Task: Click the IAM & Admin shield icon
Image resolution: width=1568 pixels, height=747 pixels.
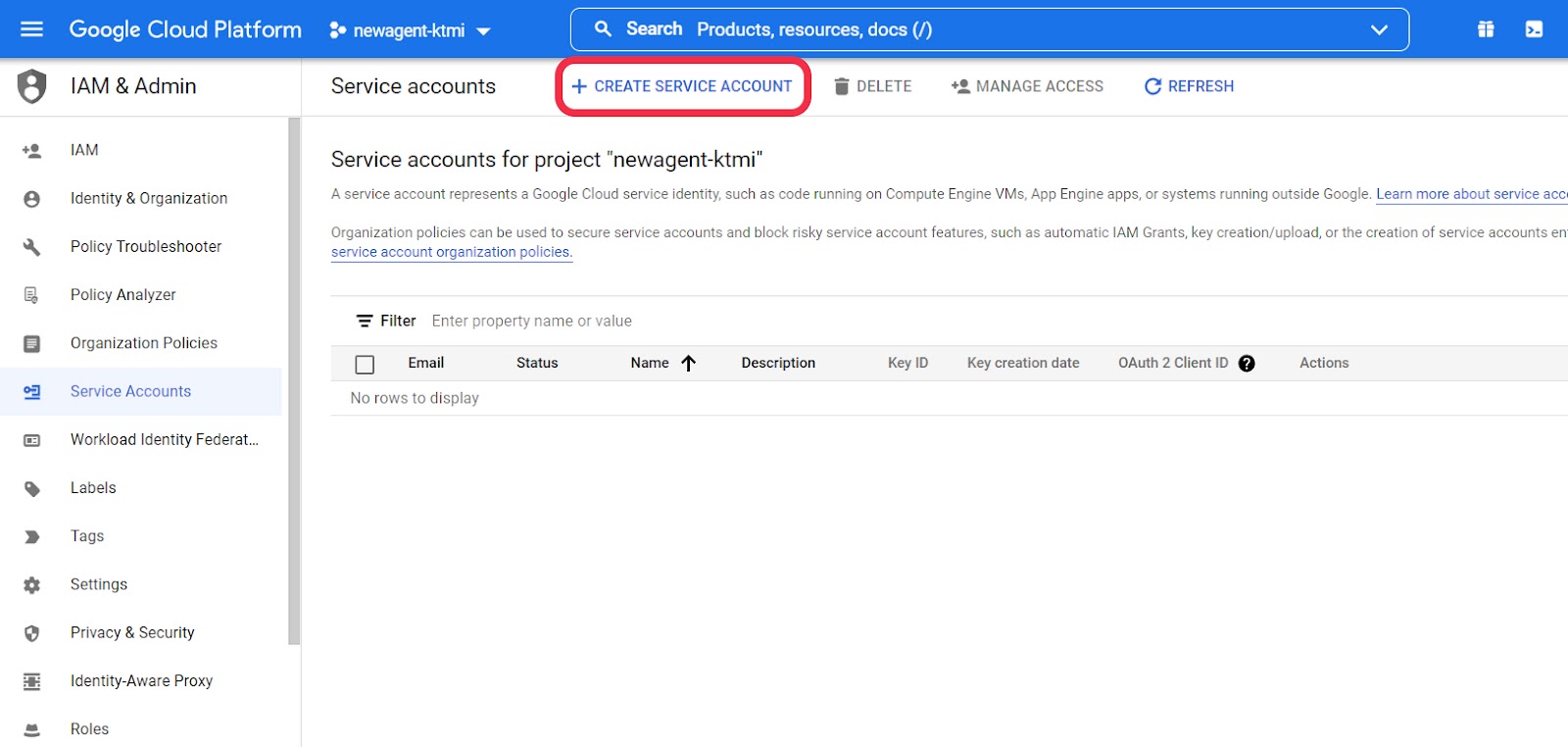Action: point(31,86)
